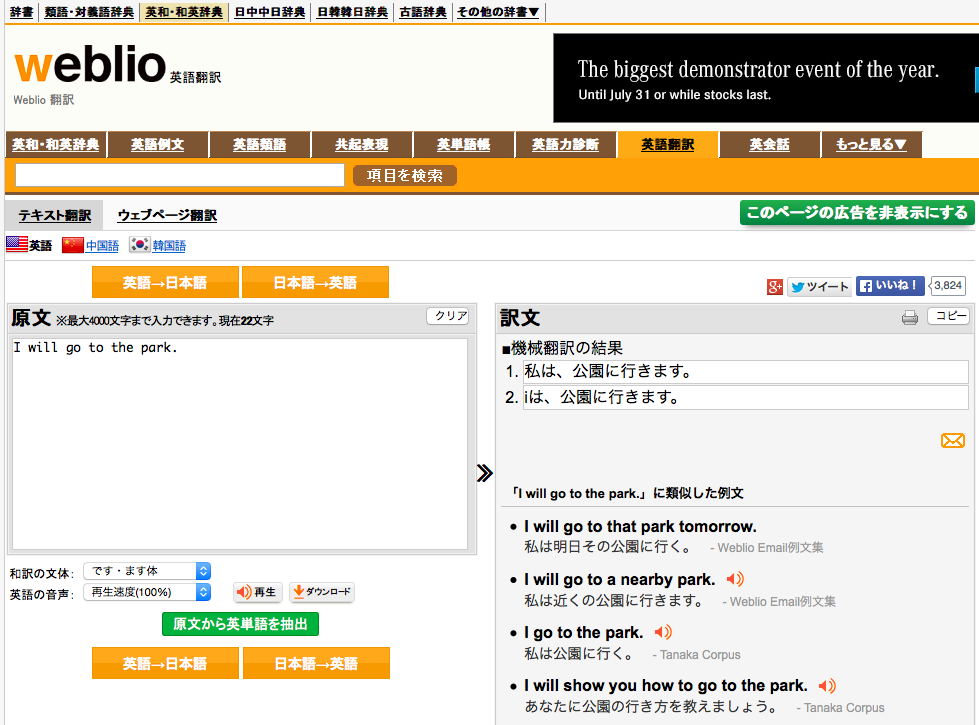Click the search input field in orange bar

pos(180,176)
